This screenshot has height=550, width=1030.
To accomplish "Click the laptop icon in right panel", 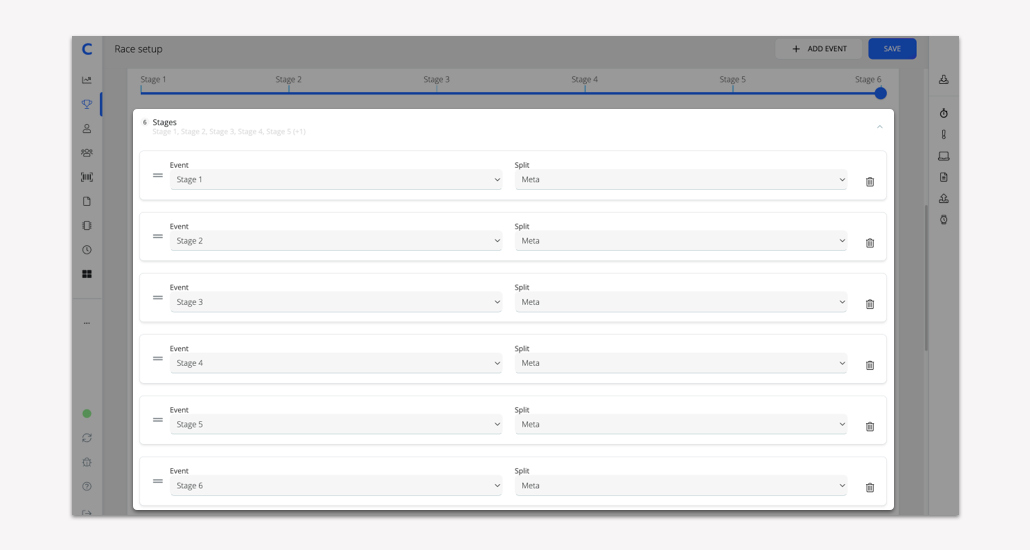I will coord(944,156).
